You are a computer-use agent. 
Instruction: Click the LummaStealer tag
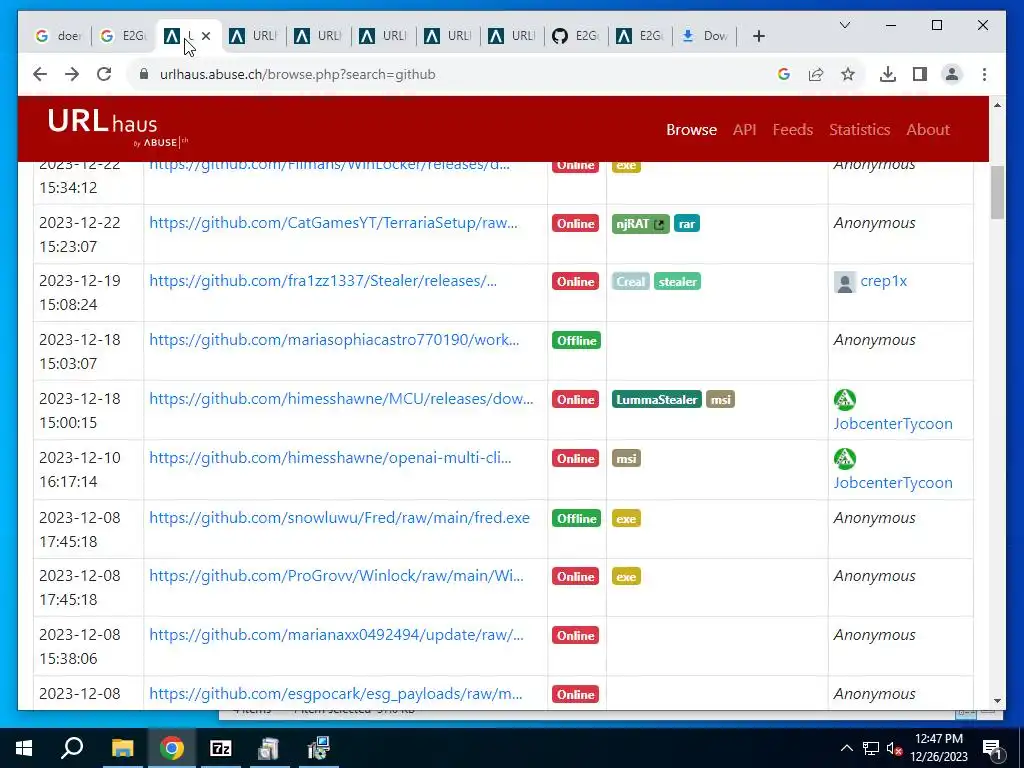pyautogui.click(x=657, y=399)
